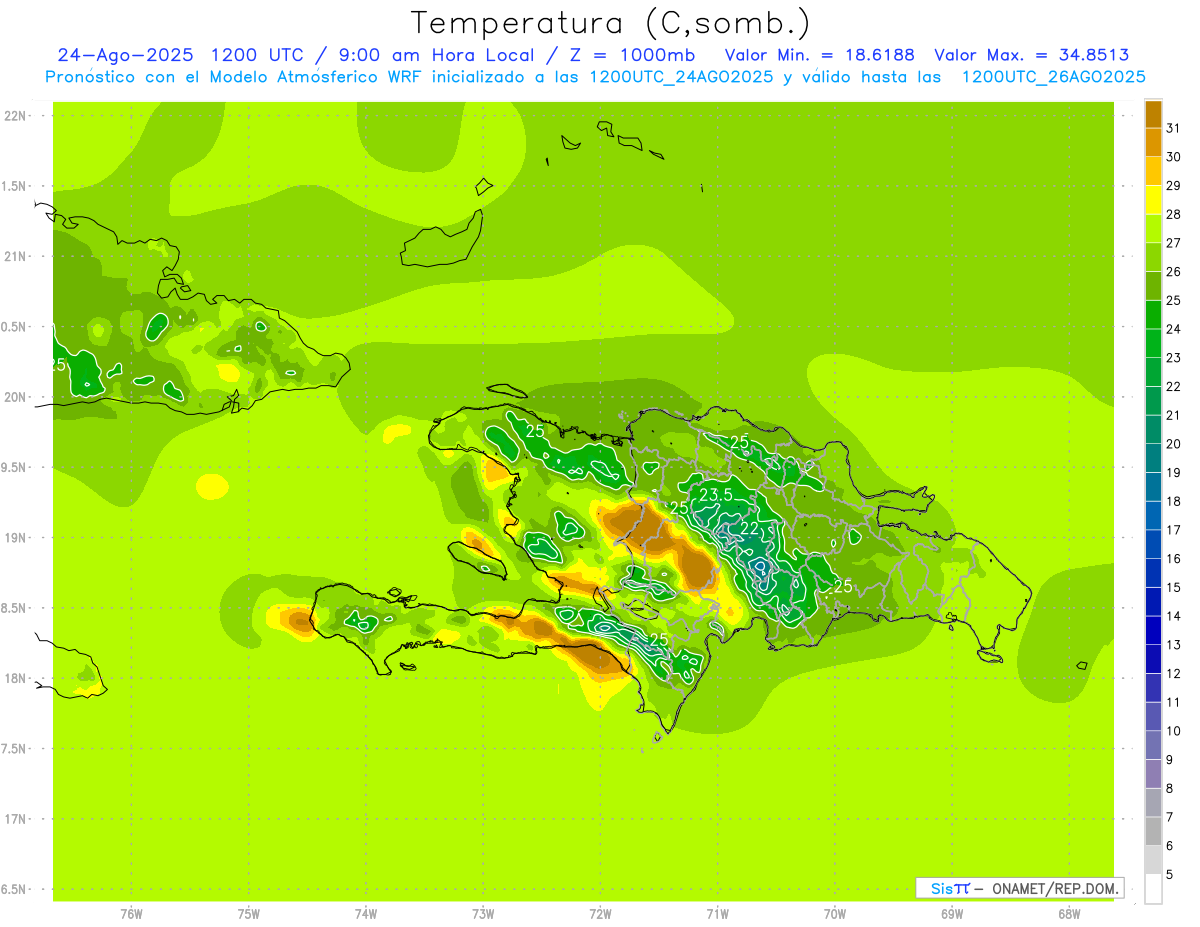
Task: Click the 76W longitude axis label
Action: coord(131,914)
